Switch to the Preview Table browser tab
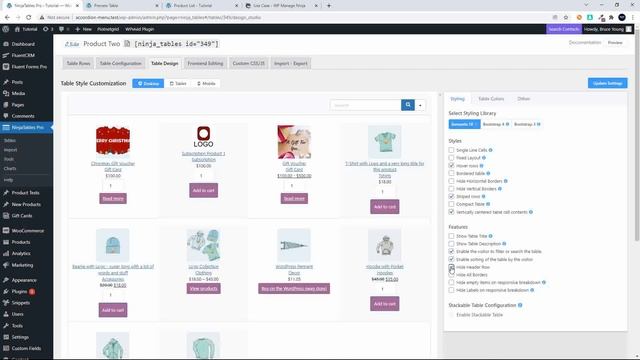The image size is (640, 360). coord(121,6)
